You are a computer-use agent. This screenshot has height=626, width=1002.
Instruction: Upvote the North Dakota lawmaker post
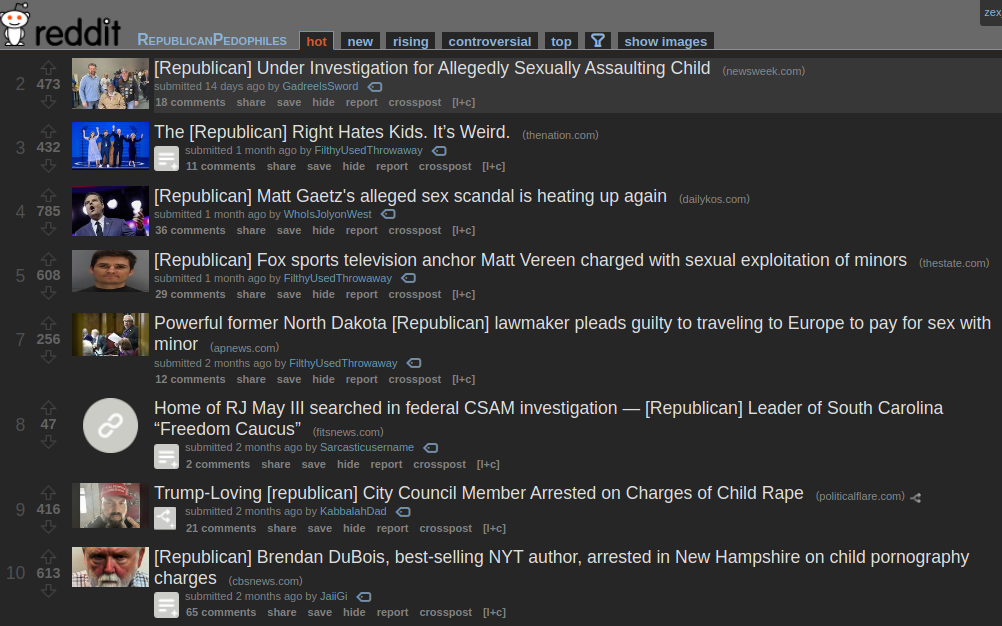[49, 323]
